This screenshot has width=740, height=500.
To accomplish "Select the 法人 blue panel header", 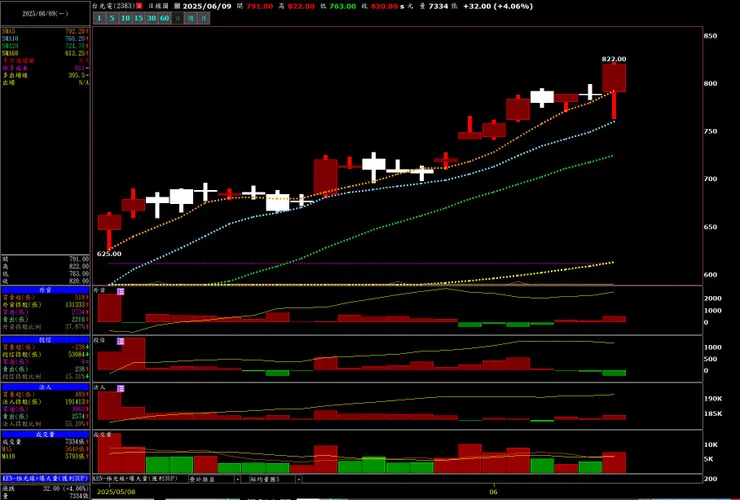I will [45, 387].
